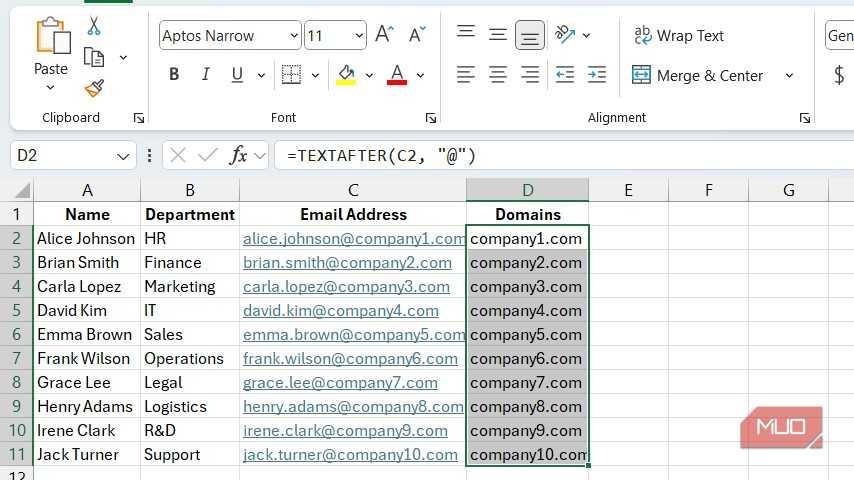Open fill color dropdown arrow
This screenshot has height=480, width=854.
click(x=369, y=75)
